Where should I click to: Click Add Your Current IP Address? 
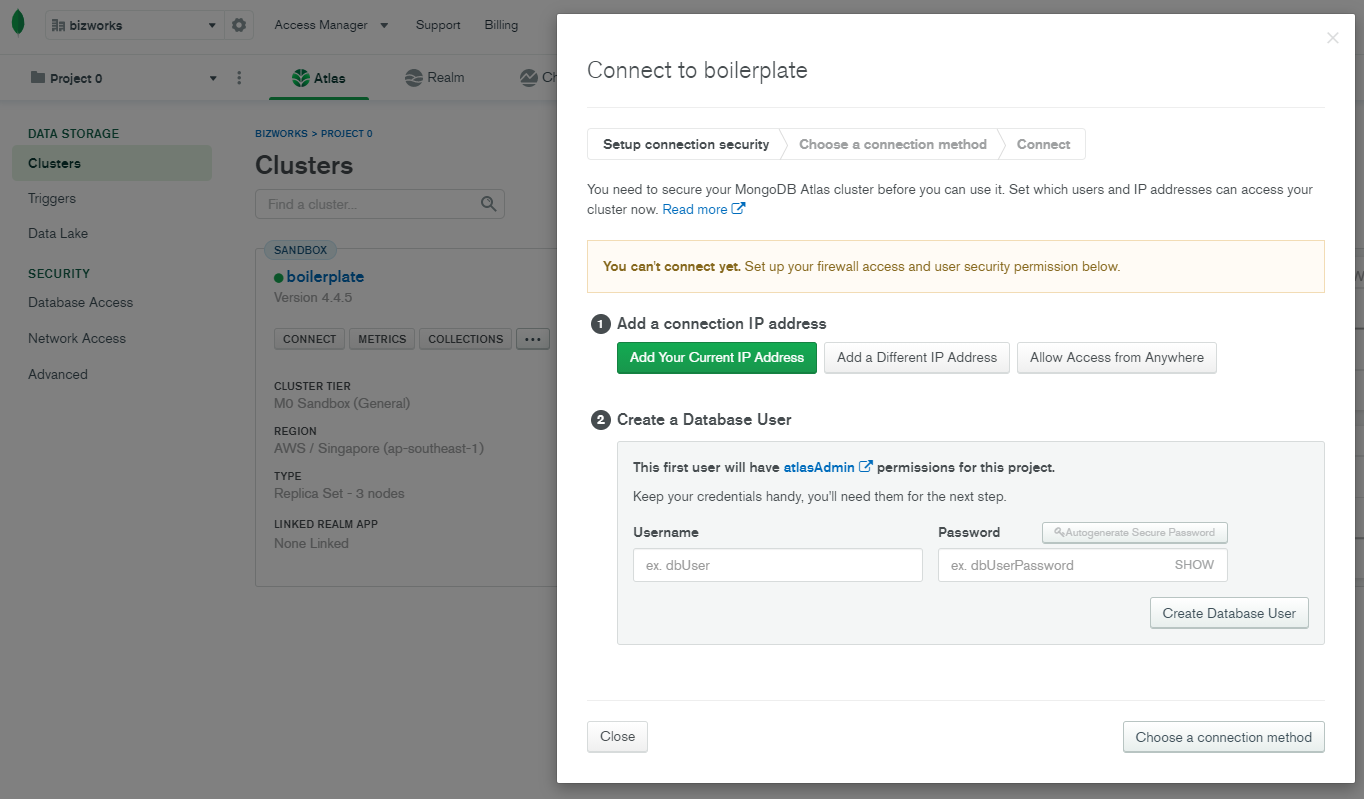pos(717,358)
